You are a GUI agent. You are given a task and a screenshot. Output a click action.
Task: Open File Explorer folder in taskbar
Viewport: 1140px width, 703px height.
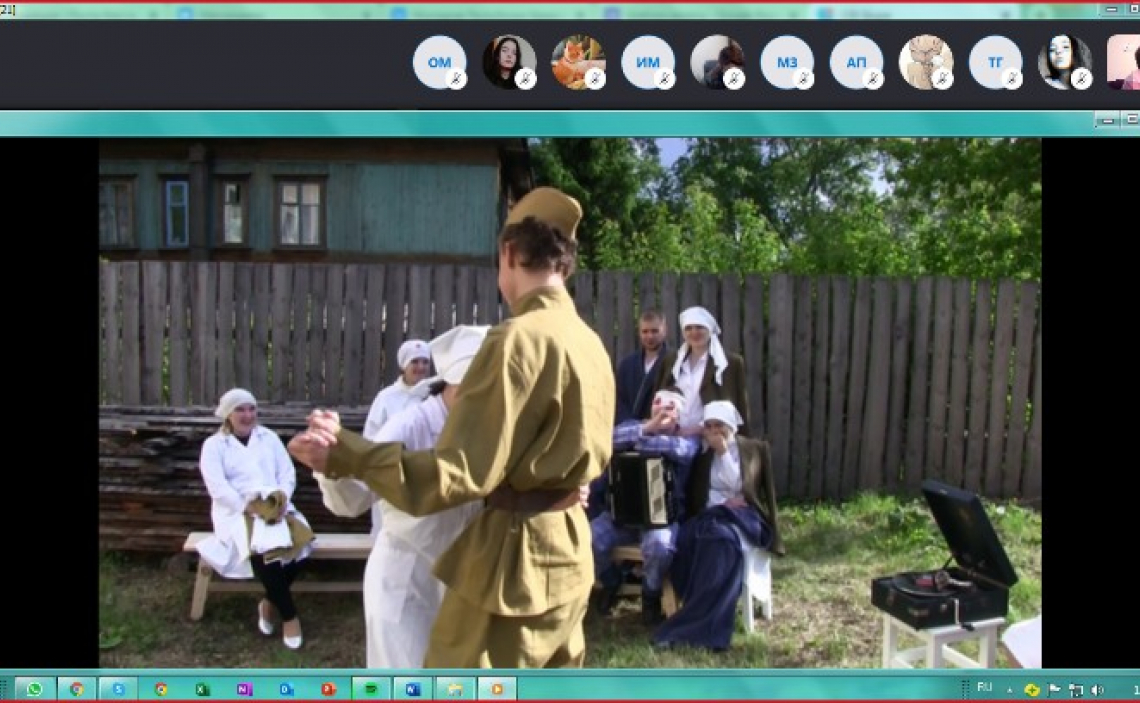(x=454, y=689)
